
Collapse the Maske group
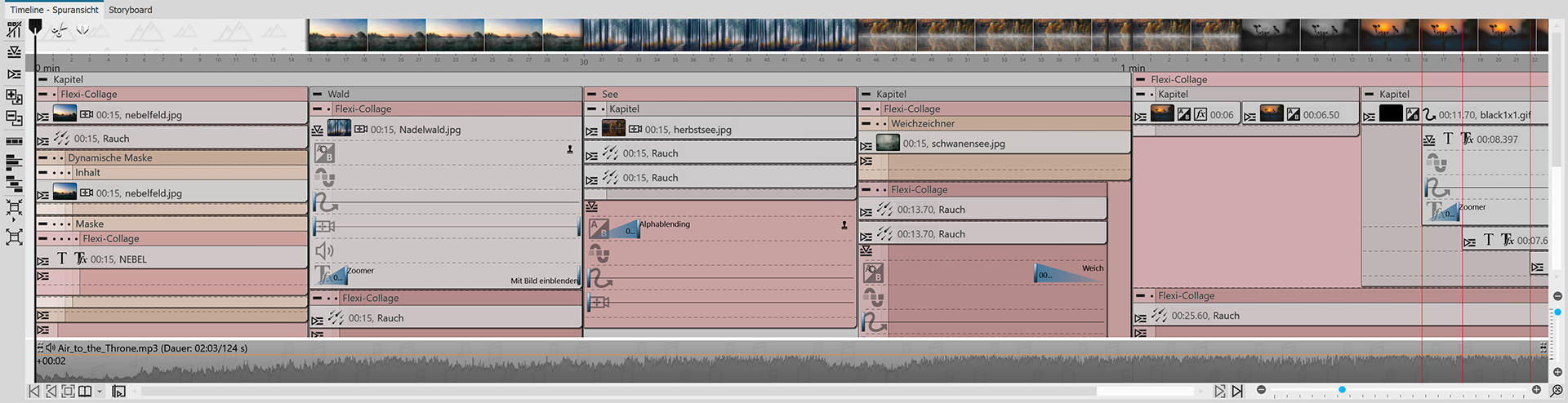pyautogui.click(x=42, y=224)
